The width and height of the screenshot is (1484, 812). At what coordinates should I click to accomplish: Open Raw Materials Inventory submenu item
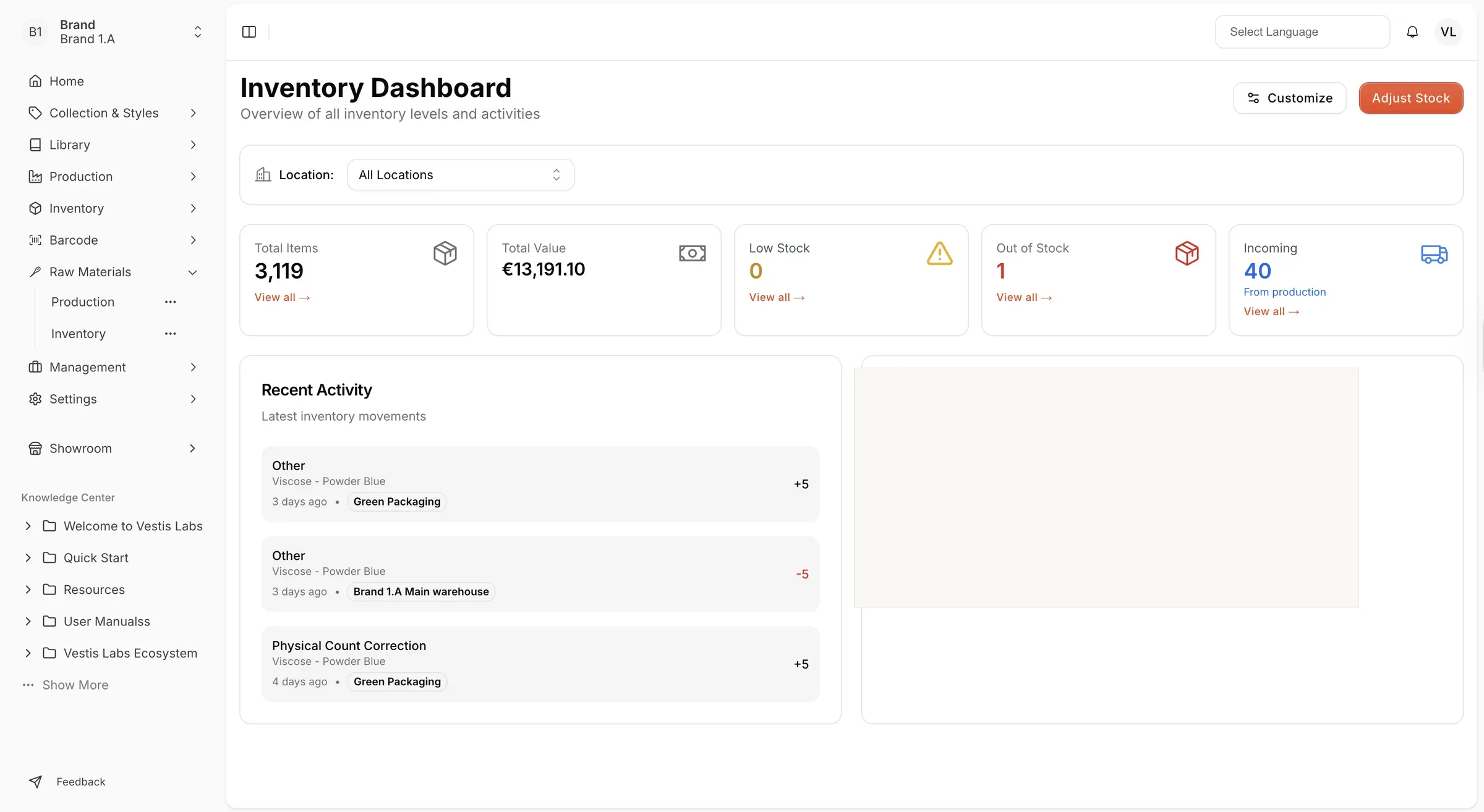point(79,334)
